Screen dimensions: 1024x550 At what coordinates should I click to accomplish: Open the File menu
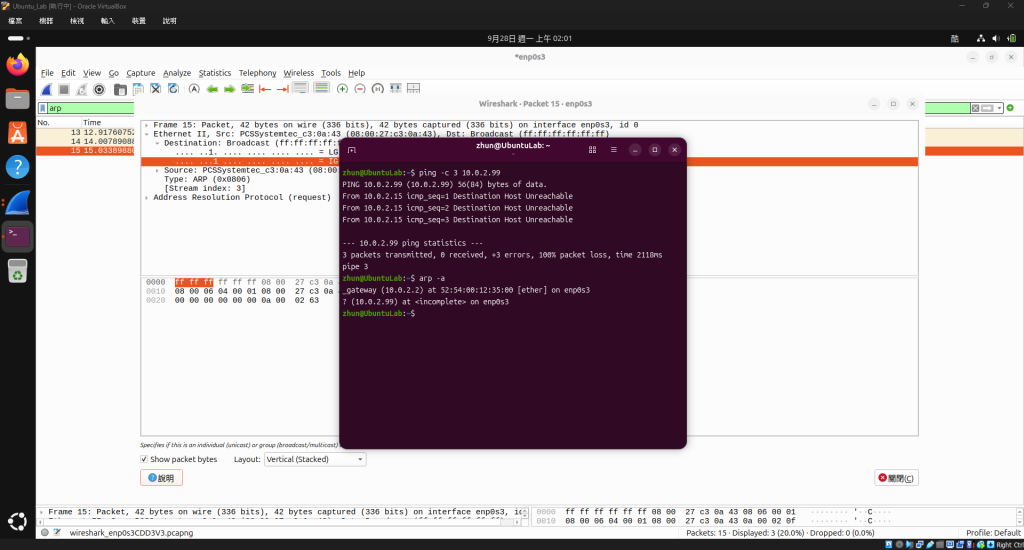(47, 73)
